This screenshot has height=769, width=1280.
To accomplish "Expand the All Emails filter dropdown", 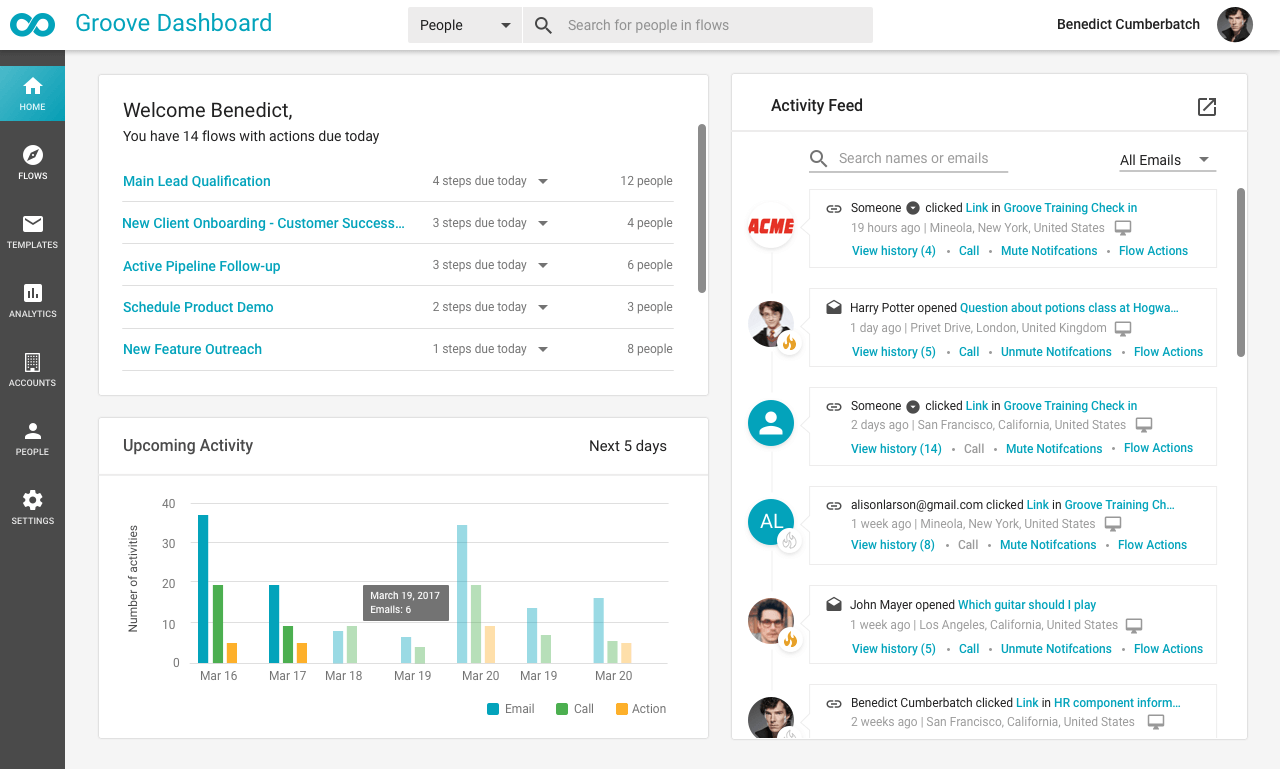I will 1166,160.
